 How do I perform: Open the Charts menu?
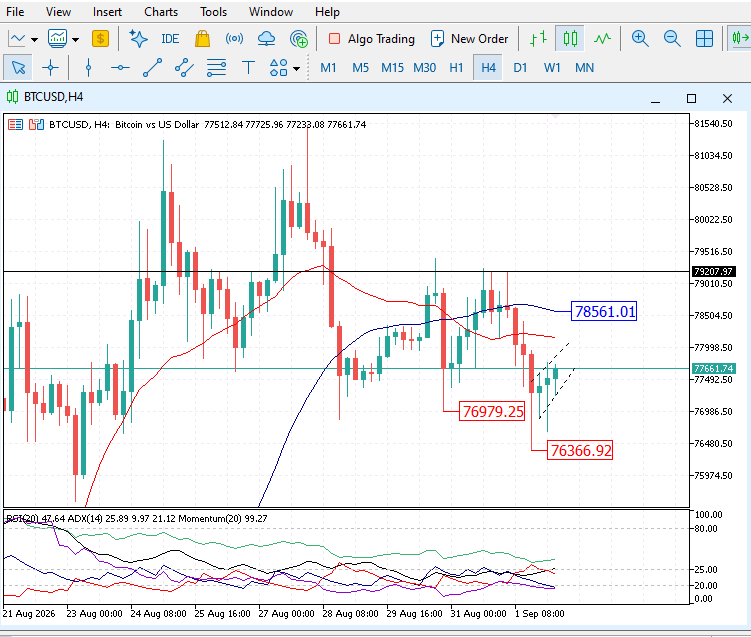(x=161, y=11)
